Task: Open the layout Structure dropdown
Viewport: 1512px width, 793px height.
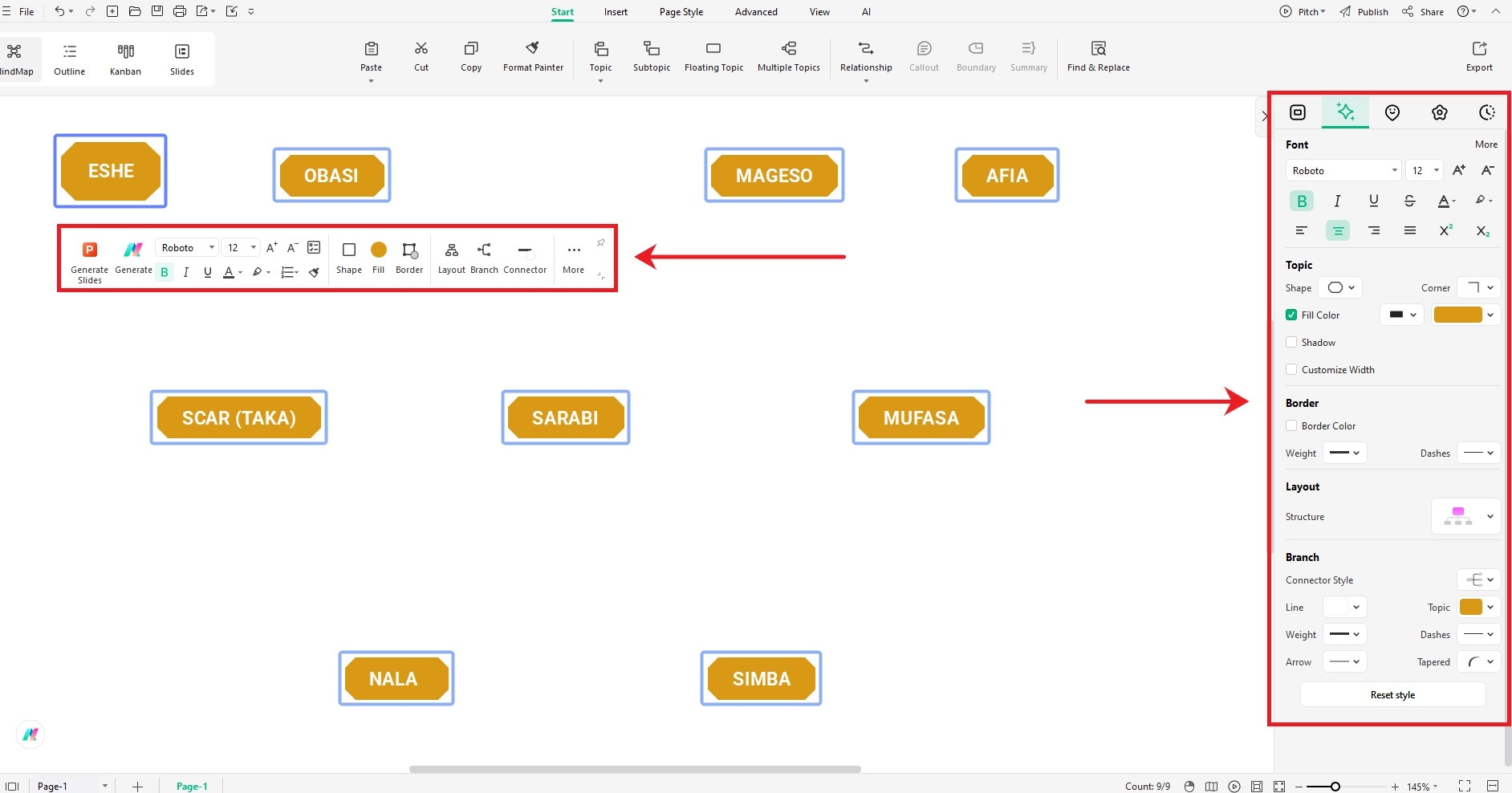Action: pos(1465,516)
